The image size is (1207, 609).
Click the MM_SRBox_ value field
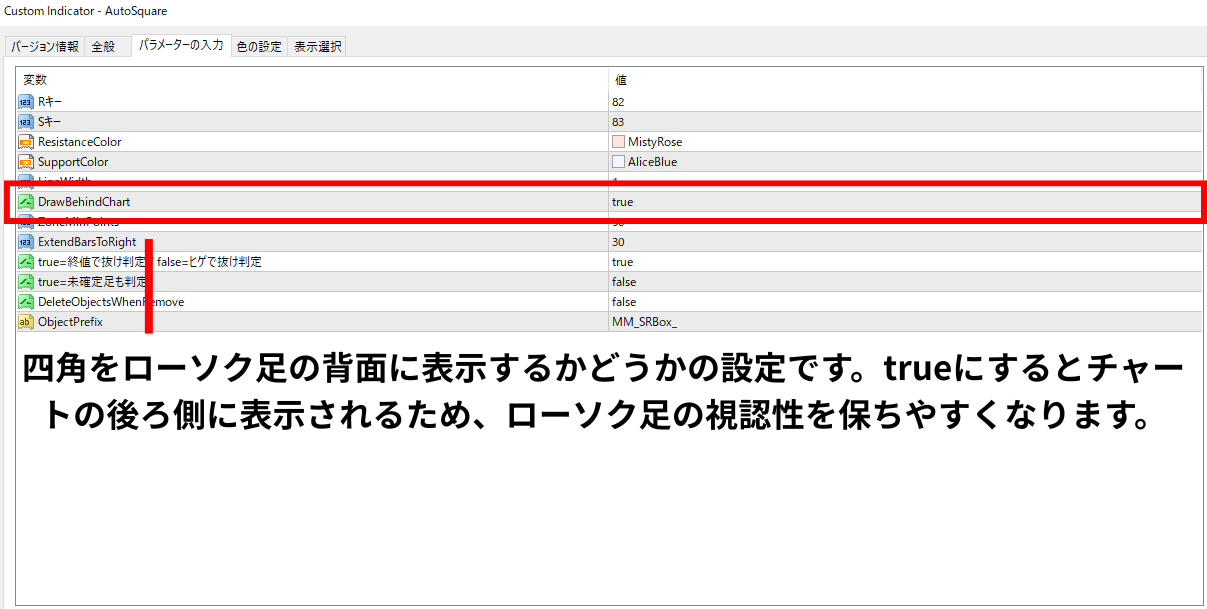point(905,322)
